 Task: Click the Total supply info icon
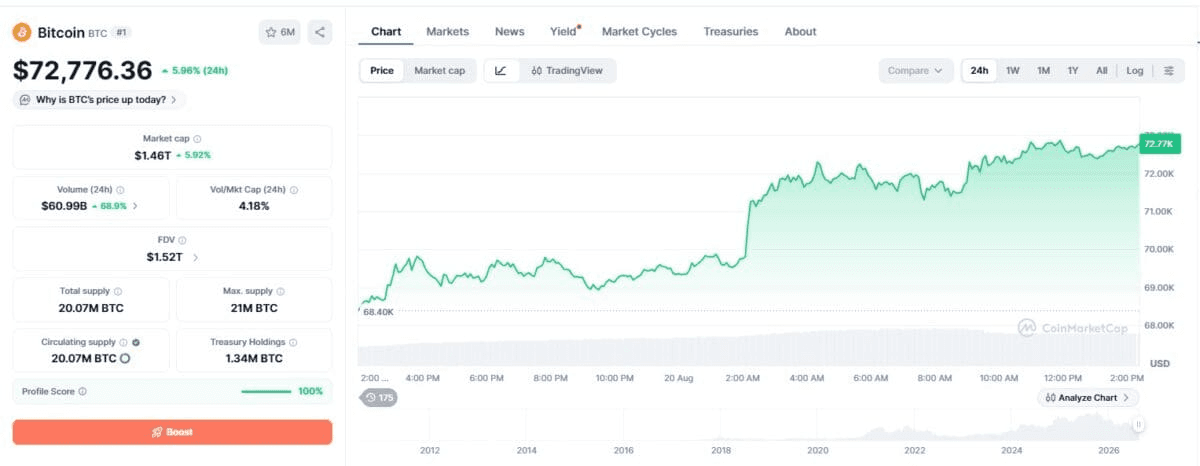tap(118, 291)
